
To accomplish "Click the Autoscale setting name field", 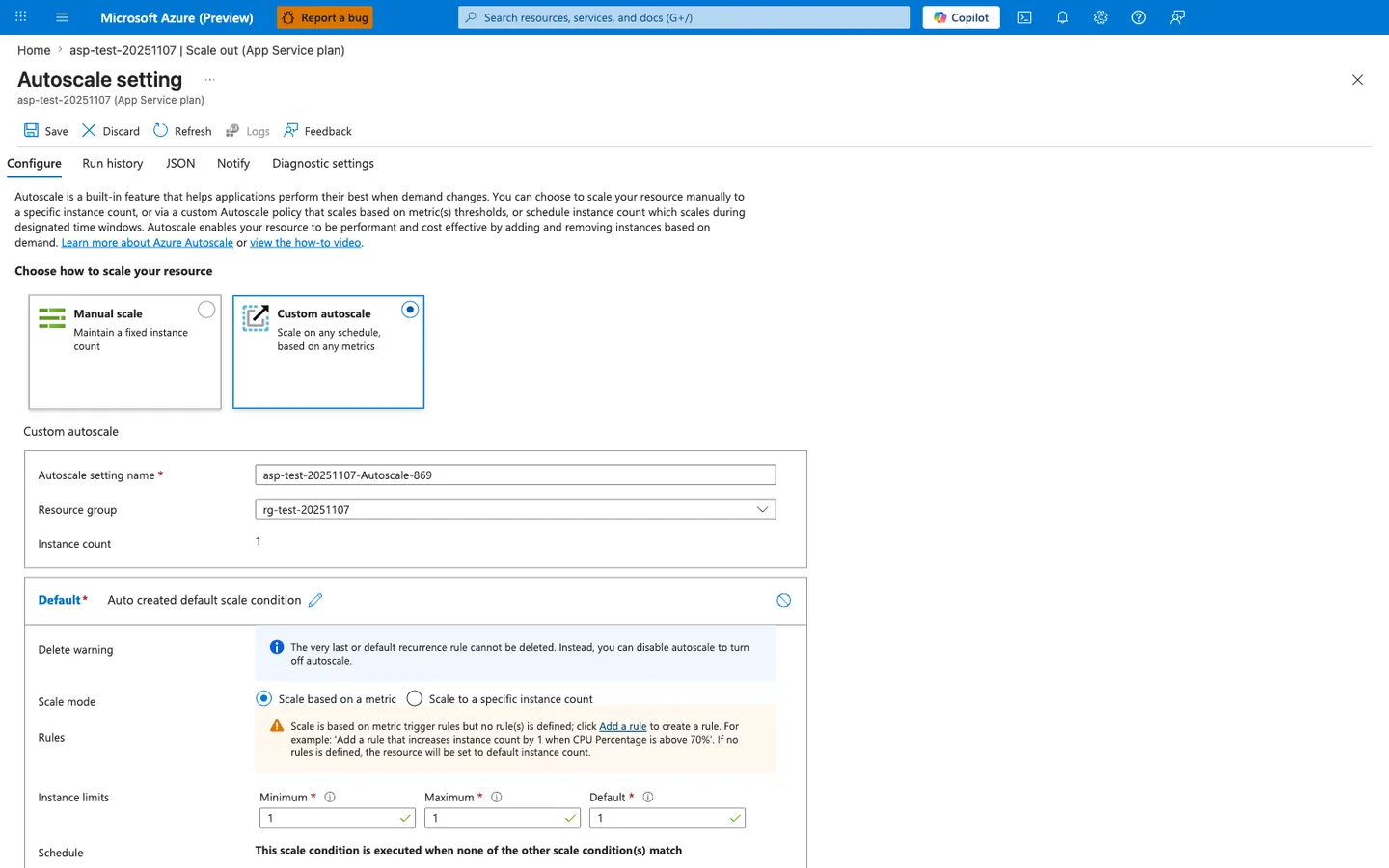I will [x=515, y=475].
